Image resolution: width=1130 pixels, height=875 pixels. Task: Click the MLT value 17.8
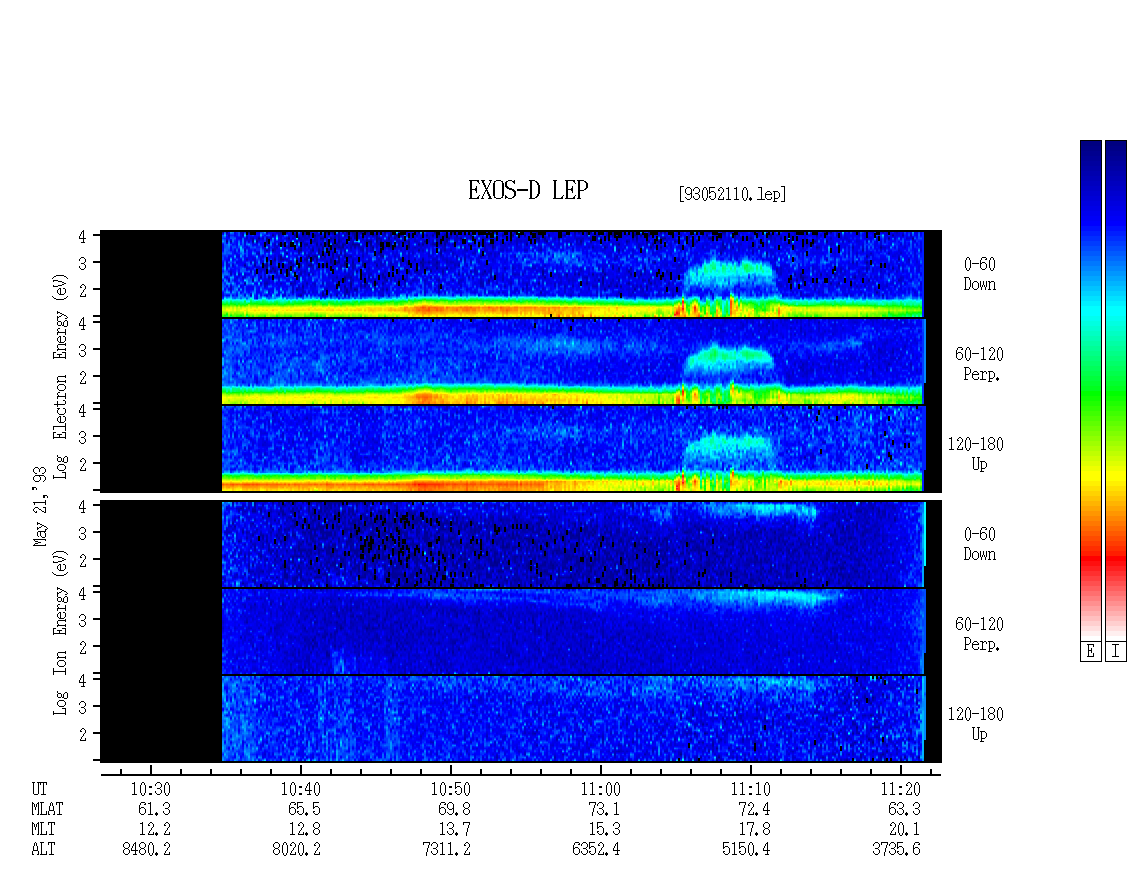pos(754,829)
